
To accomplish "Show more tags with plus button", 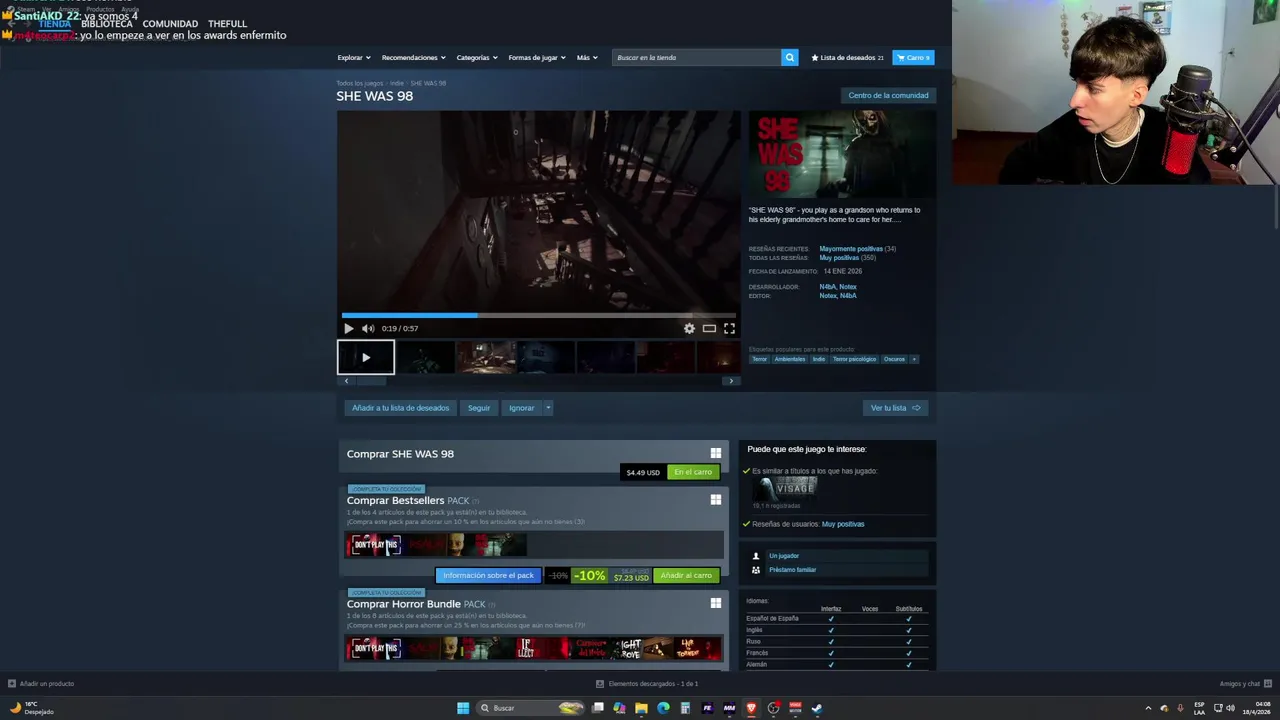I will coord(914,359).
